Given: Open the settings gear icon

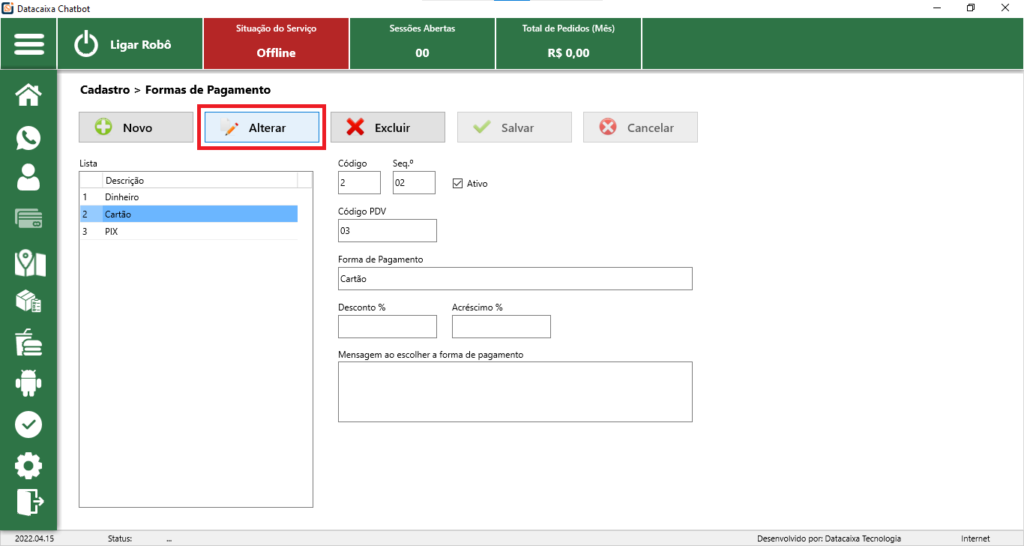Looking at the screenshot, I should click(29, 465).
